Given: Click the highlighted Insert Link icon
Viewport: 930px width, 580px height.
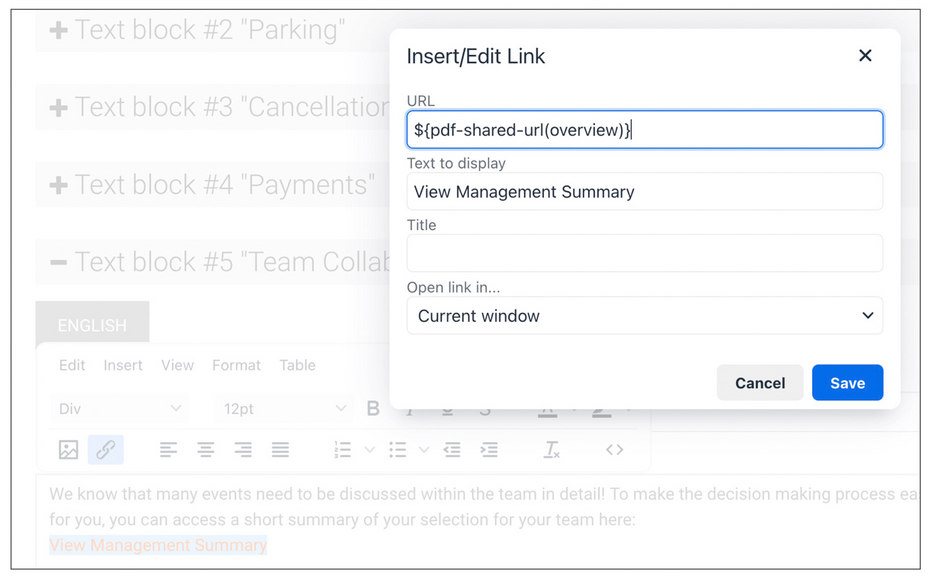Looking at the screenshot, I should [x=105, y=449].
